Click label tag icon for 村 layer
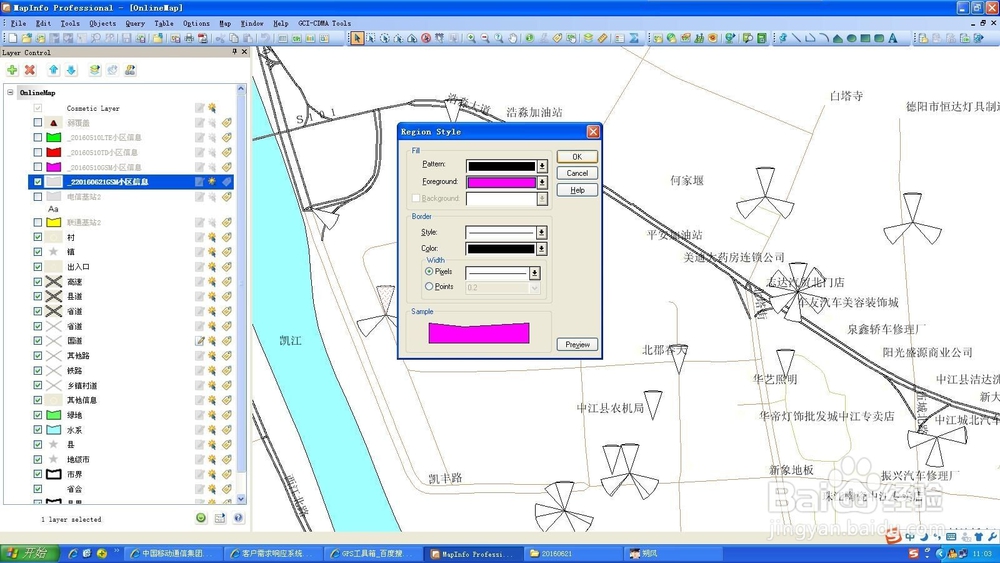The image size is (1000, 563). 226,237
